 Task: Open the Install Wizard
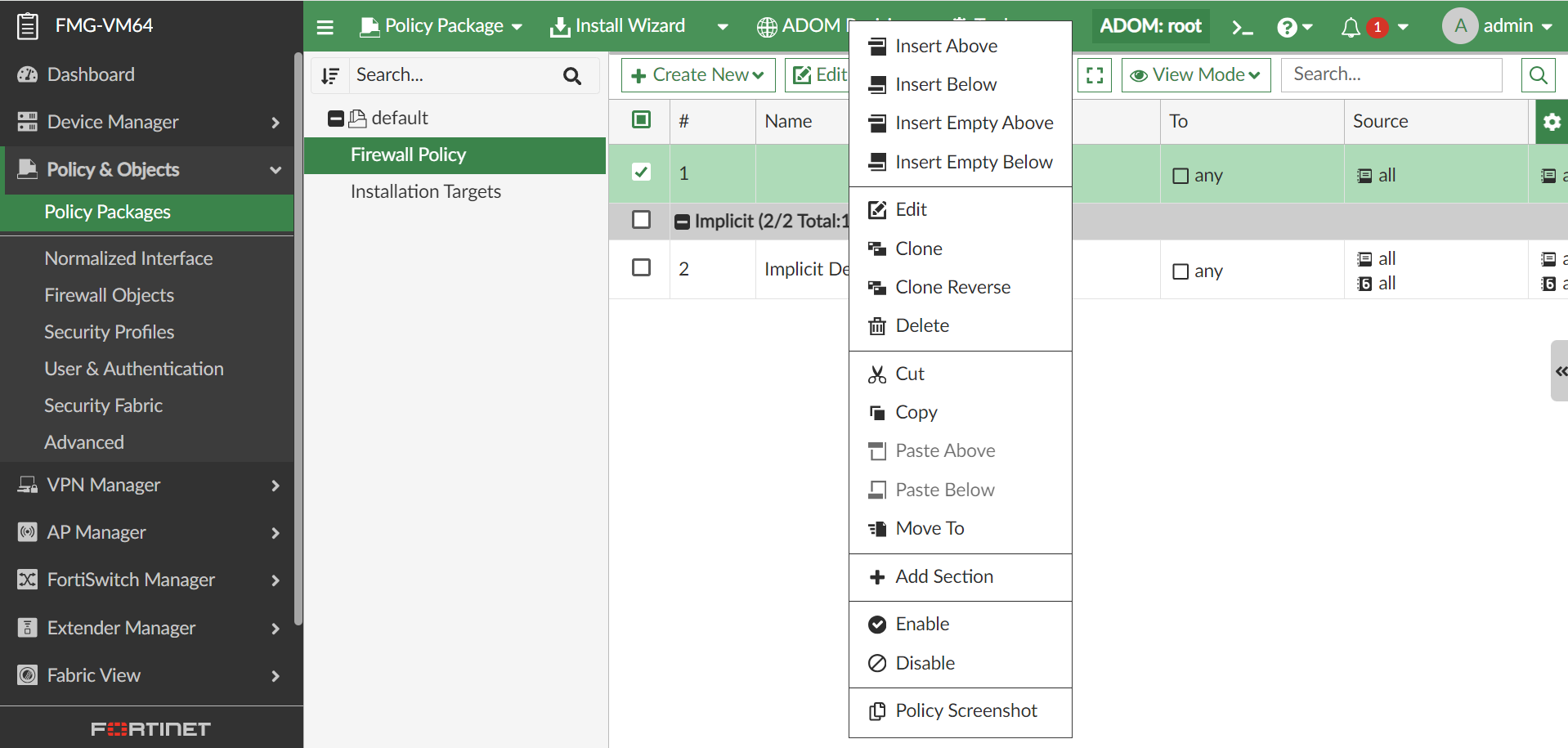click(618, 26)
